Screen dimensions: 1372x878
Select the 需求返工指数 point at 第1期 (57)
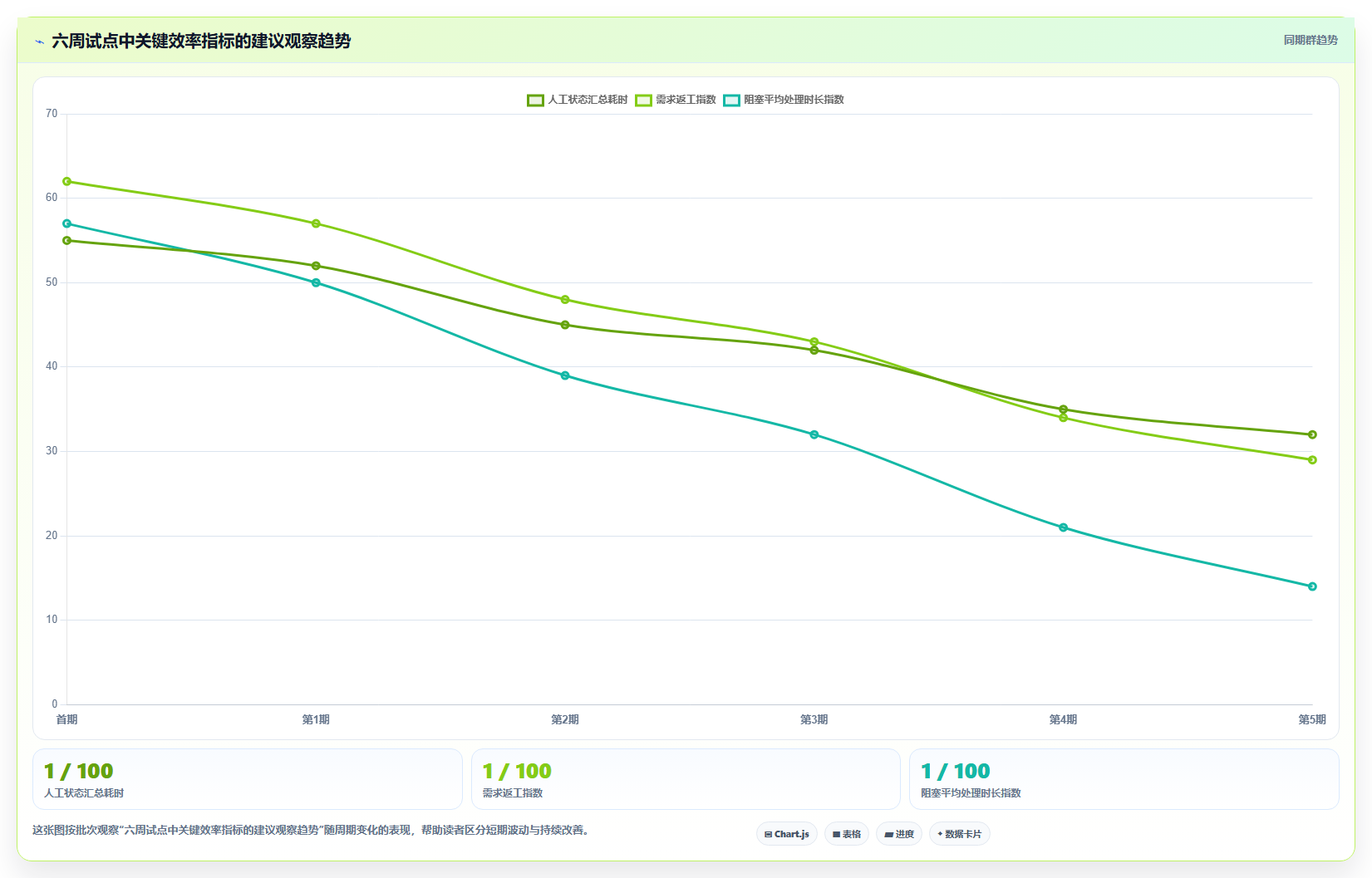tap(316, 223)
